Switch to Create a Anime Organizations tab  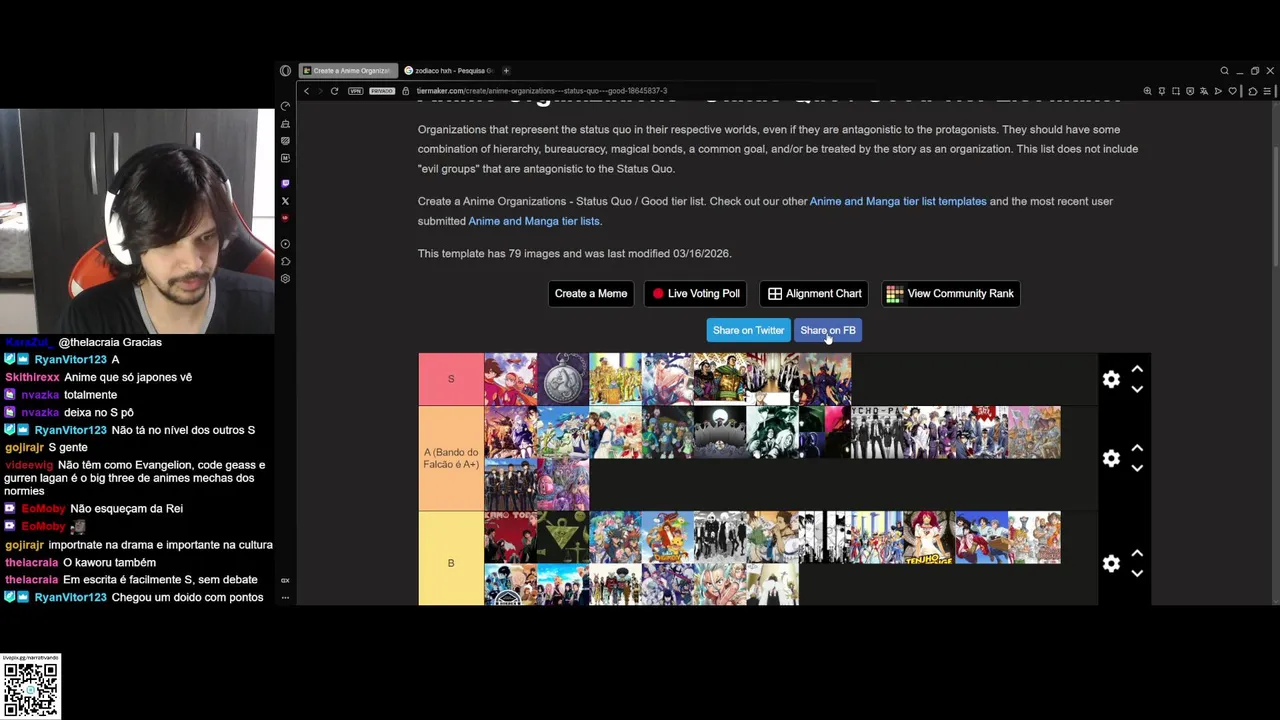pos(347,71)
